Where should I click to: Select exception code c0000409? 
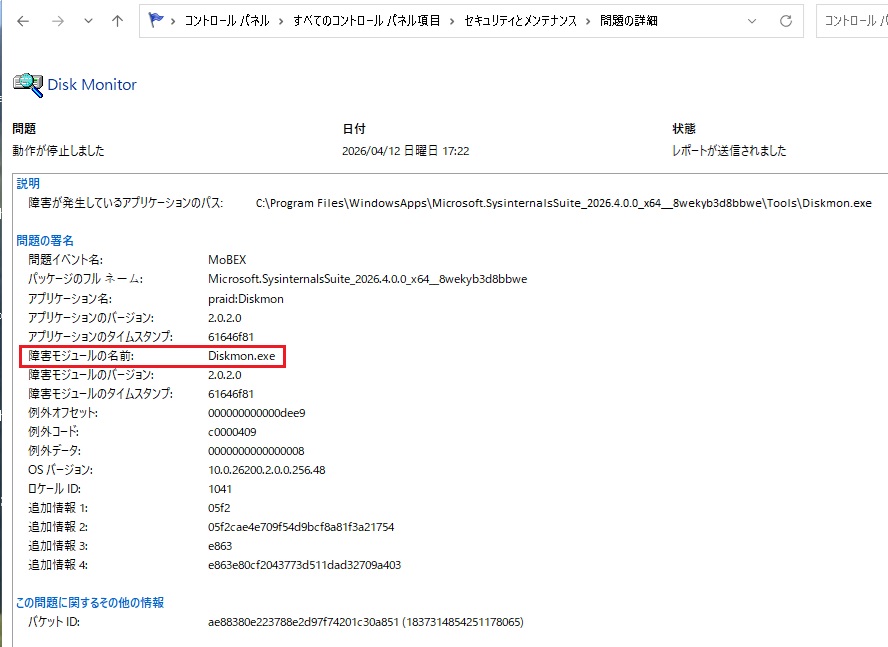click(x=232, y=432)
